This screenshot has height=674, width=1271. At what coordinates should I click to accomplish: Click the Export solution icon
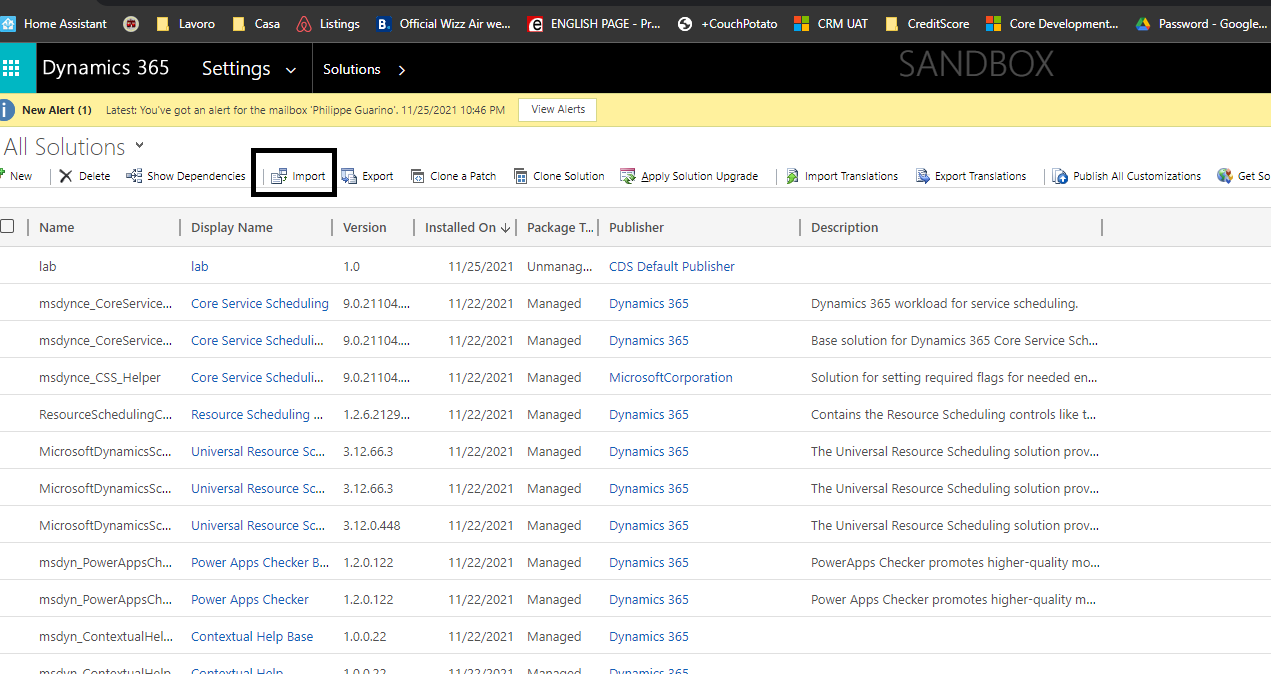(349, 176)
